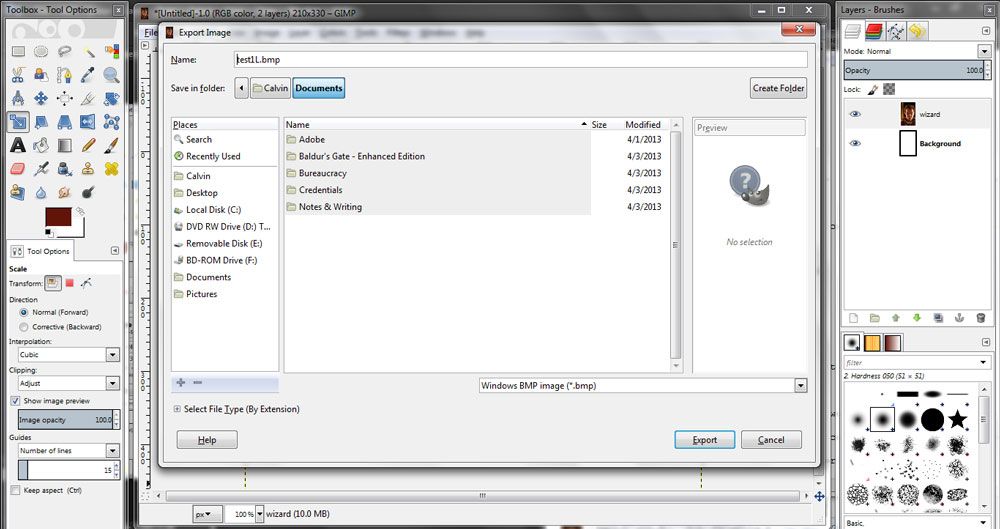This screenshot has height=529, width=1000.
Task: Click the Calvin path breadcrumb button
Action: click(x=270, y=88)
